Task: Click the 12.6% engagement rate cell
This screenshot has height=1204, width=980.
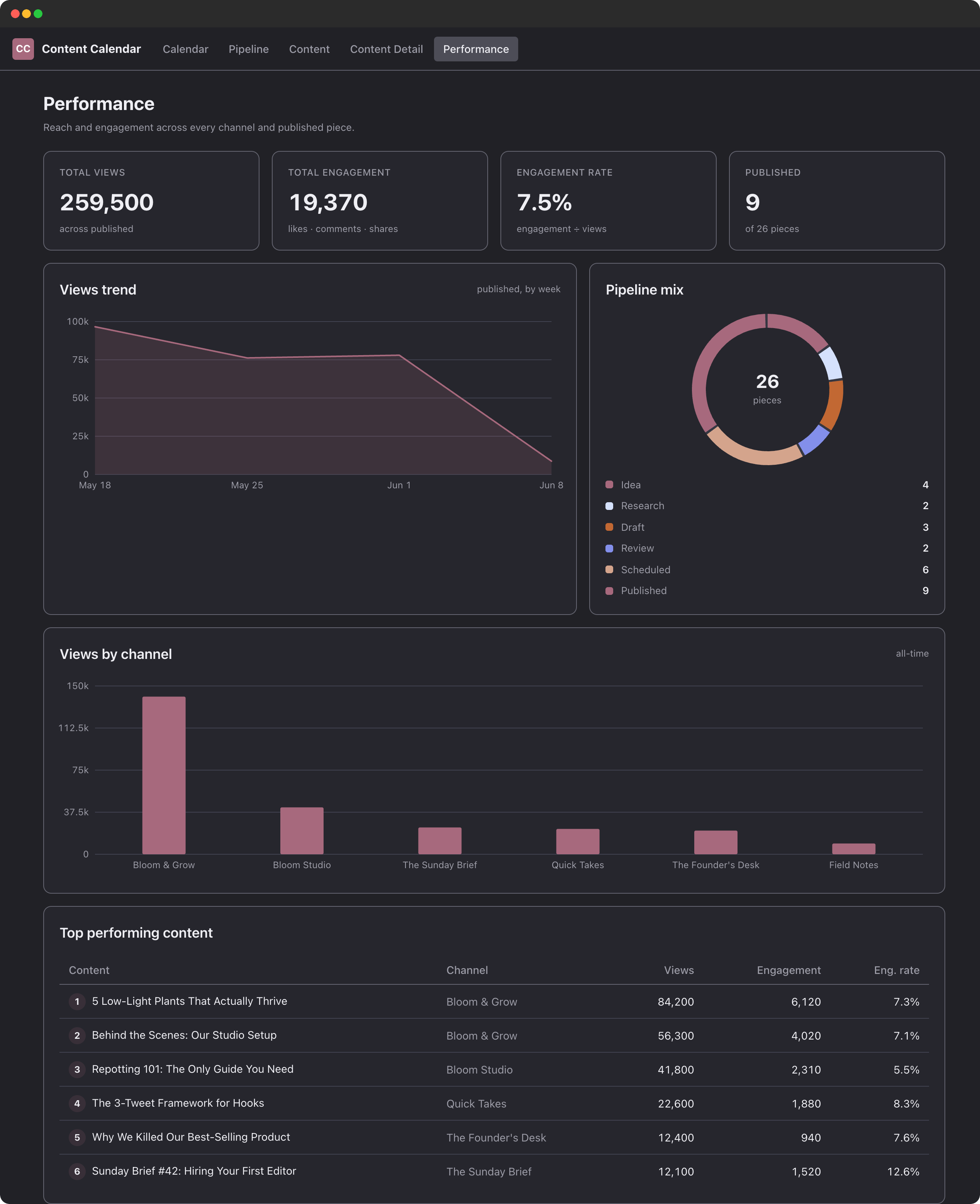Action: [903, 1171]
